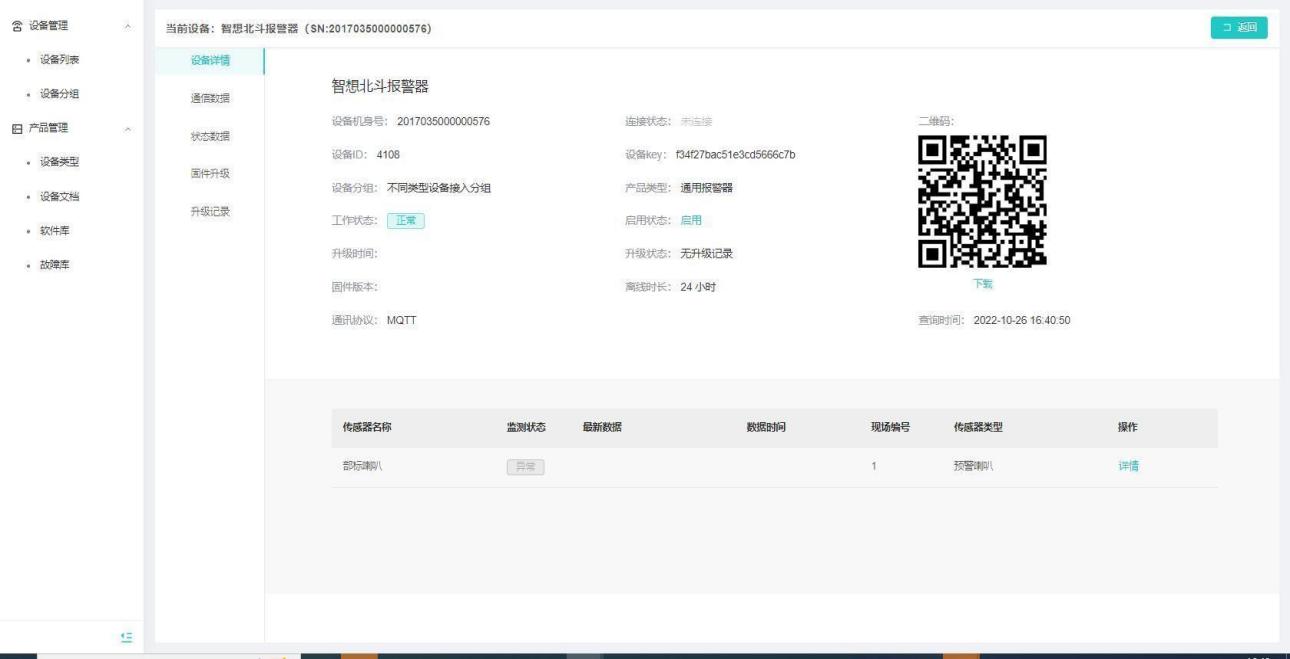
Task: Collapse the 设备管理 menu chevron
Action: tap(126, 26)
